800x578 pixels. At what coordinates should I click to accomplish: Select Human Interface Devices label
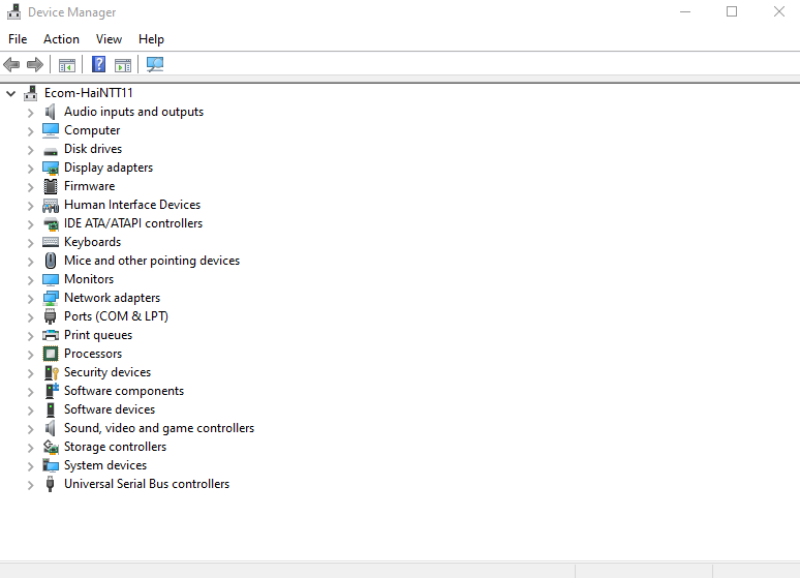[x=132, y=205]
